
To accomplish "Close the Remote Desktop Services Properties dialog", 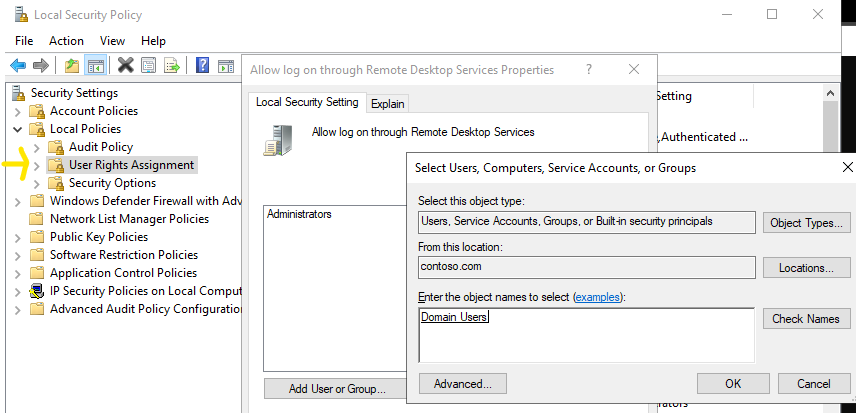I will point(634,69).
